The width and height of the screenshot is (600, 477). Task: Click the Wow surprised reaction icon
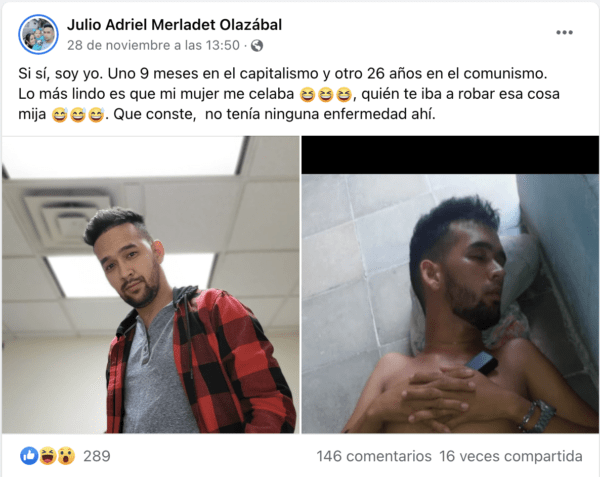66,456
